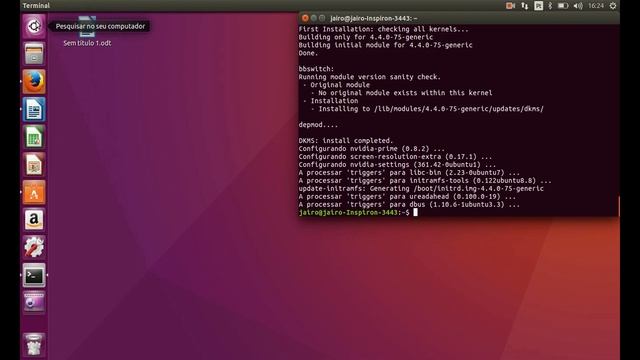The width and height of the screenshot is (640, 360).
Task: Open Ubuntu Software Center from the launcher
Action: click(x=34, y=192)
